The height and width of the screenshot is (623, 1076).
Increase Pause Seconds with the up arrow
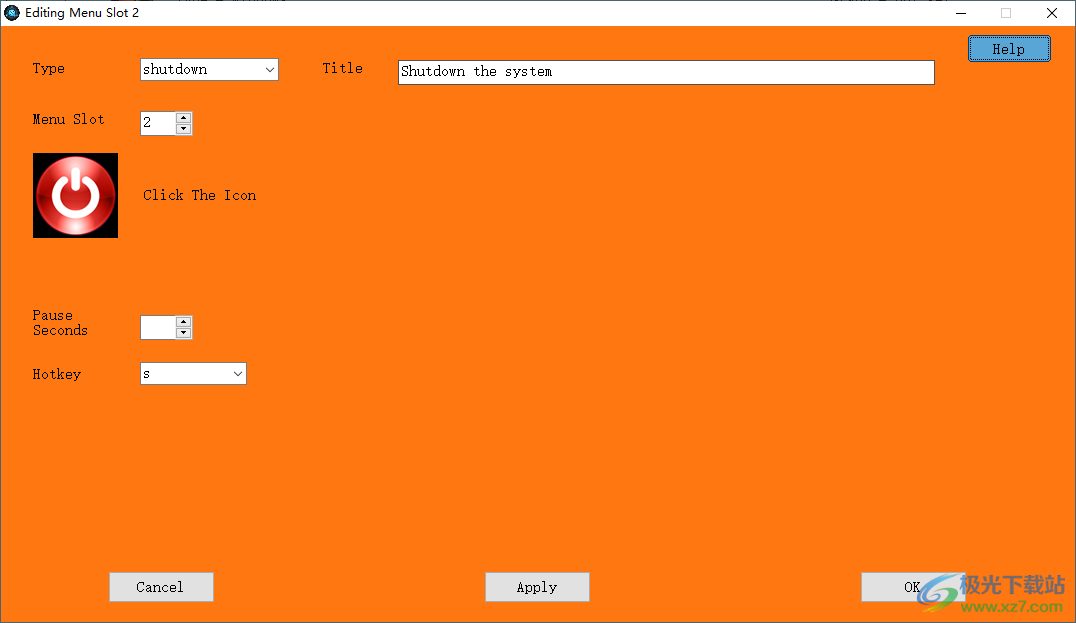185,323
